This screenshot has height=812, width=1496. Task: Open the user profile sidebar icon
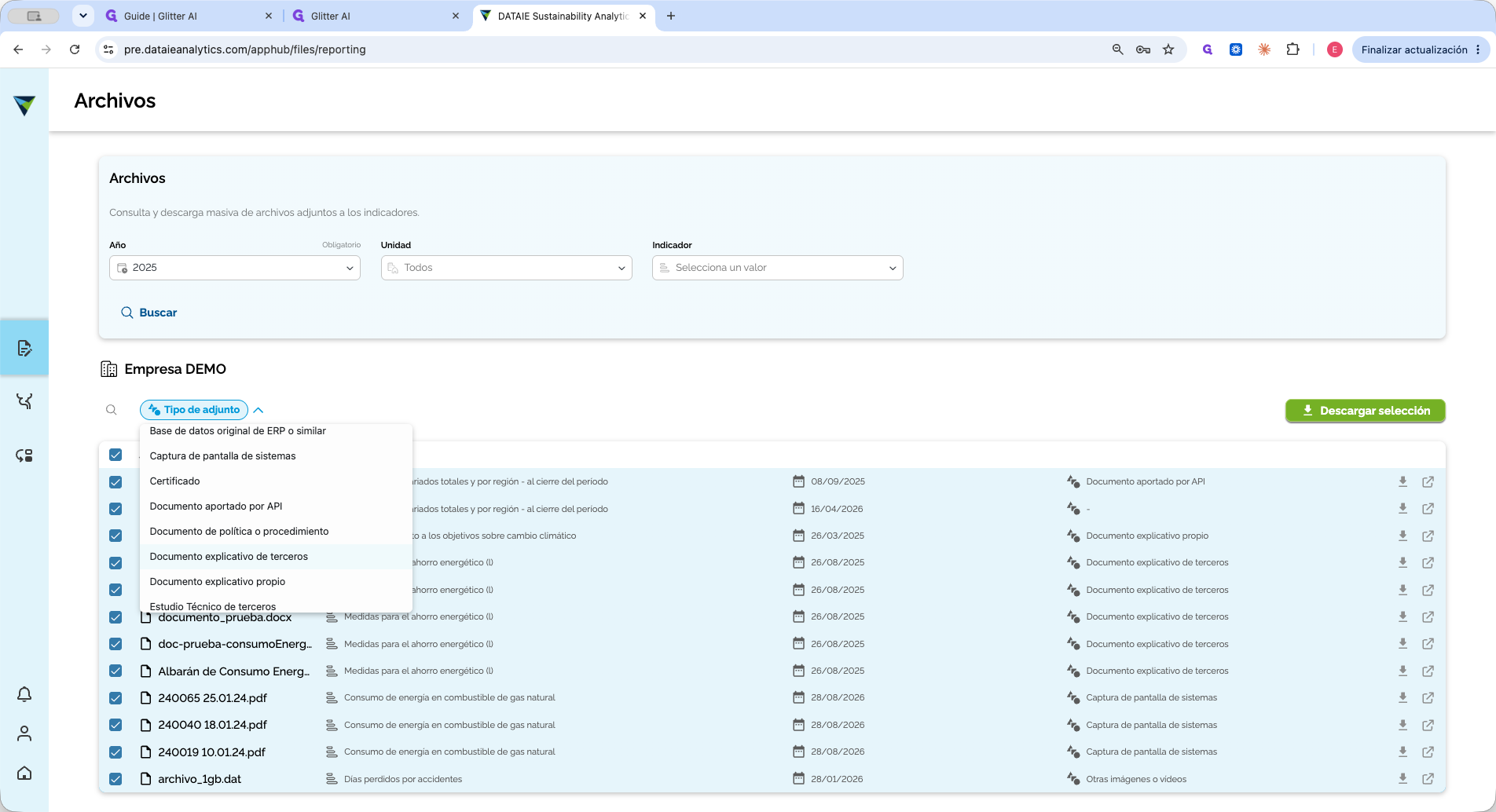pyautogui.click(x=24, y=733)
